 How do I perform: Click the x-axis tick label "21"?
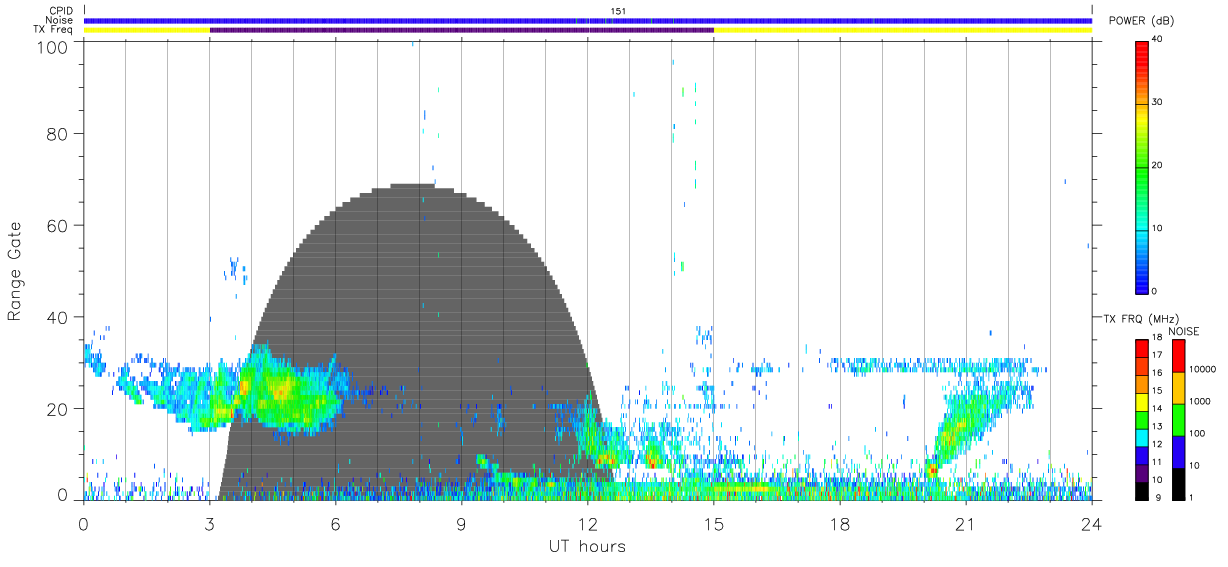click(966, 523)
